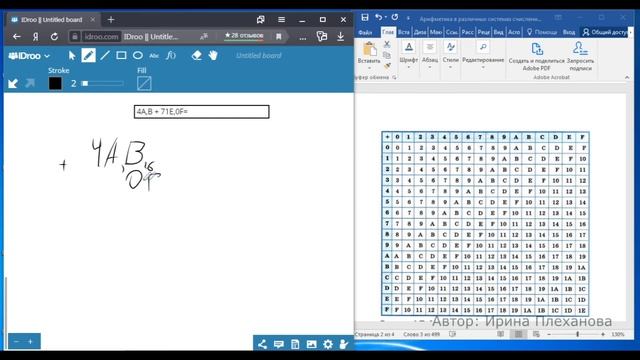Select the eraser tool in IDroo
The height and width of the screenshot is (360, 640).
(197, 56)
